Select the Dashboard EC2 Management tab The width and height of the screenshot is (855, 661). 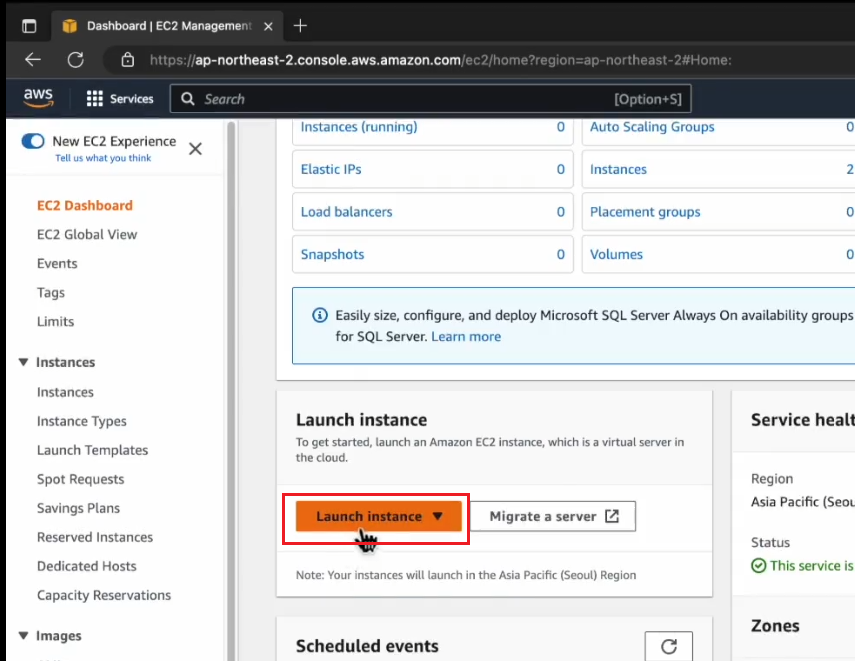click(168, 26)
